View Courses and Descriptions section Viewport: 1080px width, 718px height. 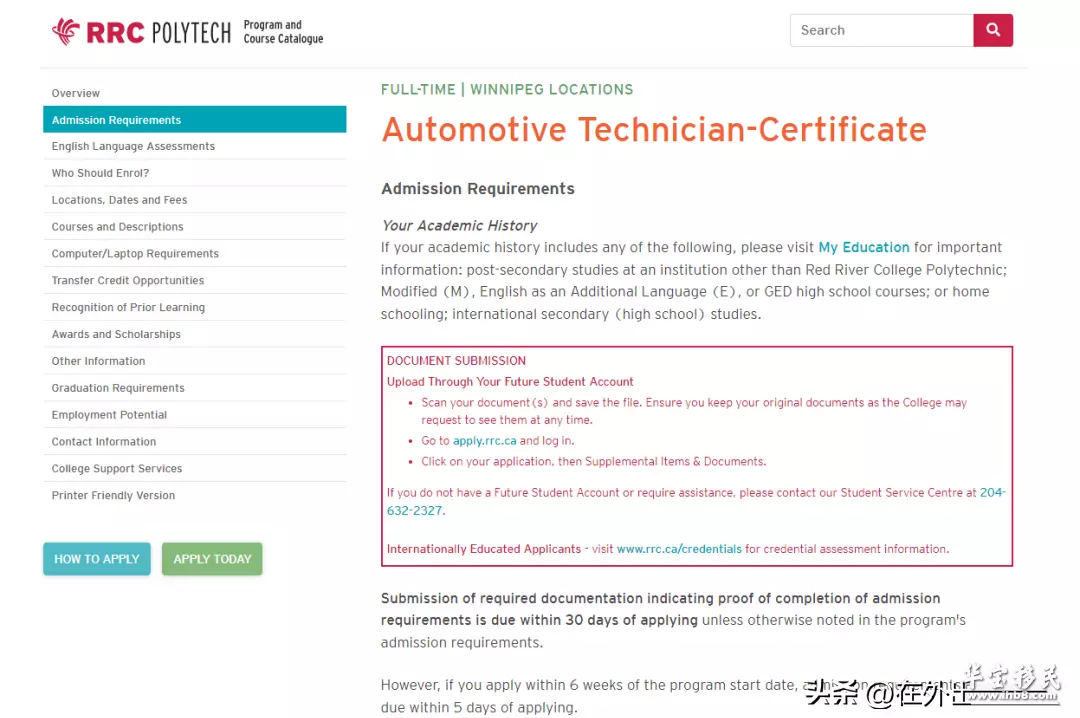(117, 227)
